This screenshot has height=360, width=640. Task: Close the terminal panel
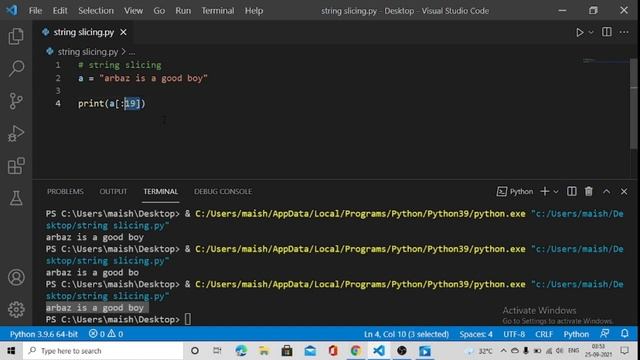coord(624,191)
